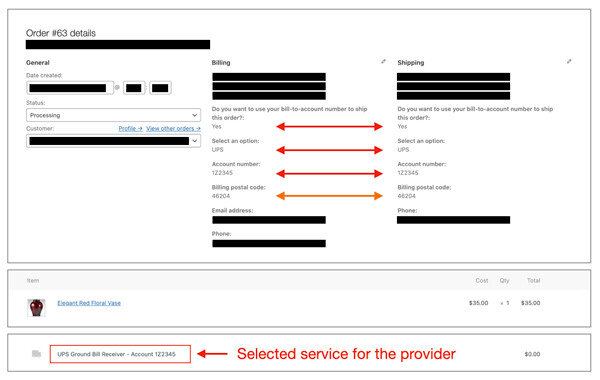Click the Qty column header
This screenshot has height=380, width=600.
504,281
